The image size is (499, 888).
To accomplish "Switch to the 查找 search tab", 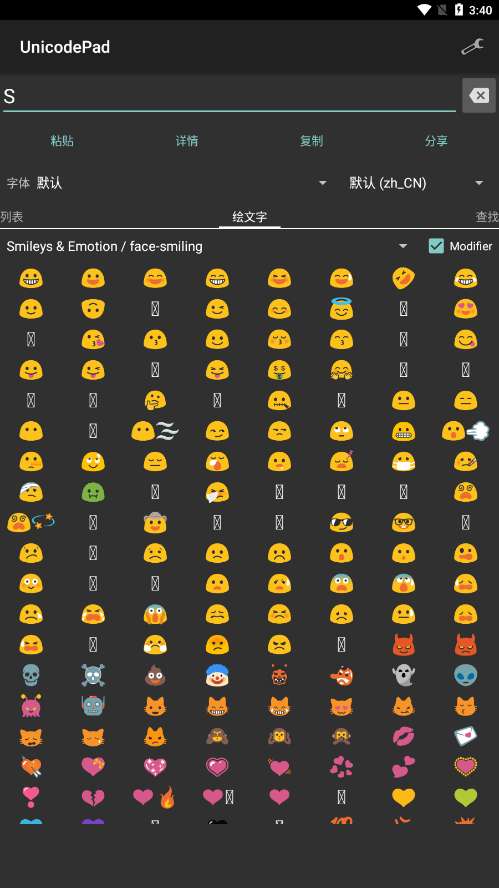I will [x=487, y=216].
